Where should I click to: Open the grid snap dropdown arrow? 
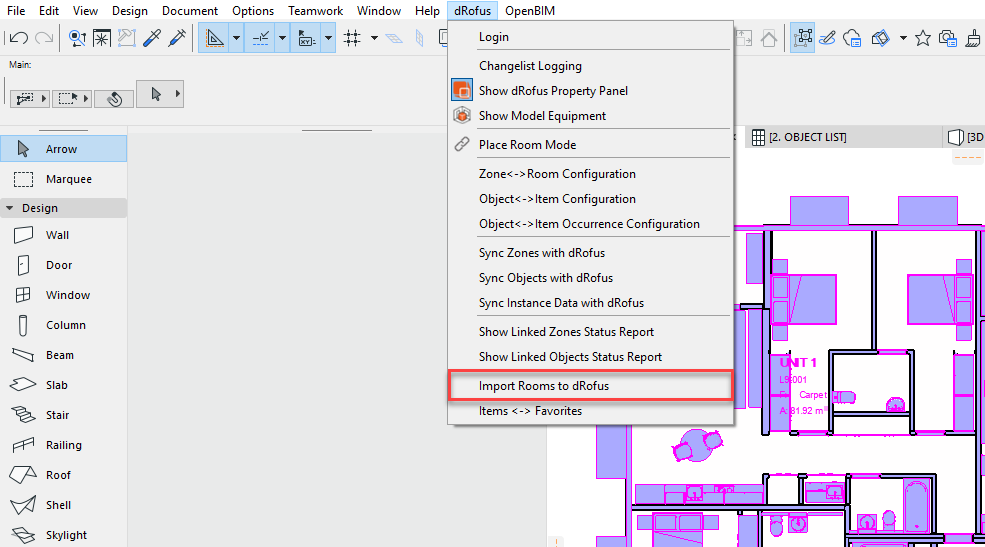[x=374, y=38]
